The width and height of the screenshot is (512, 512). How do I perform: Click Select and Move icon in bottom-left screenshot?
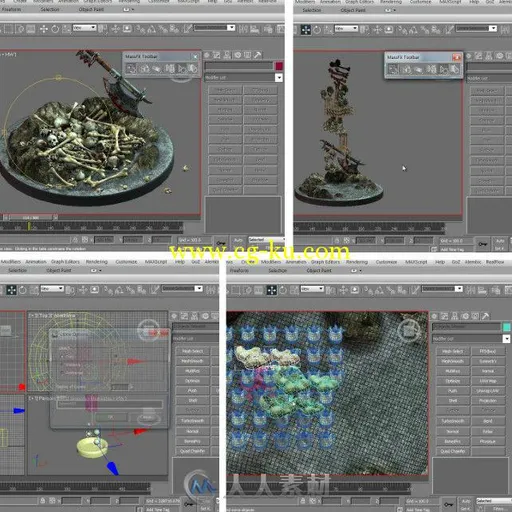(x=11, y=290)
